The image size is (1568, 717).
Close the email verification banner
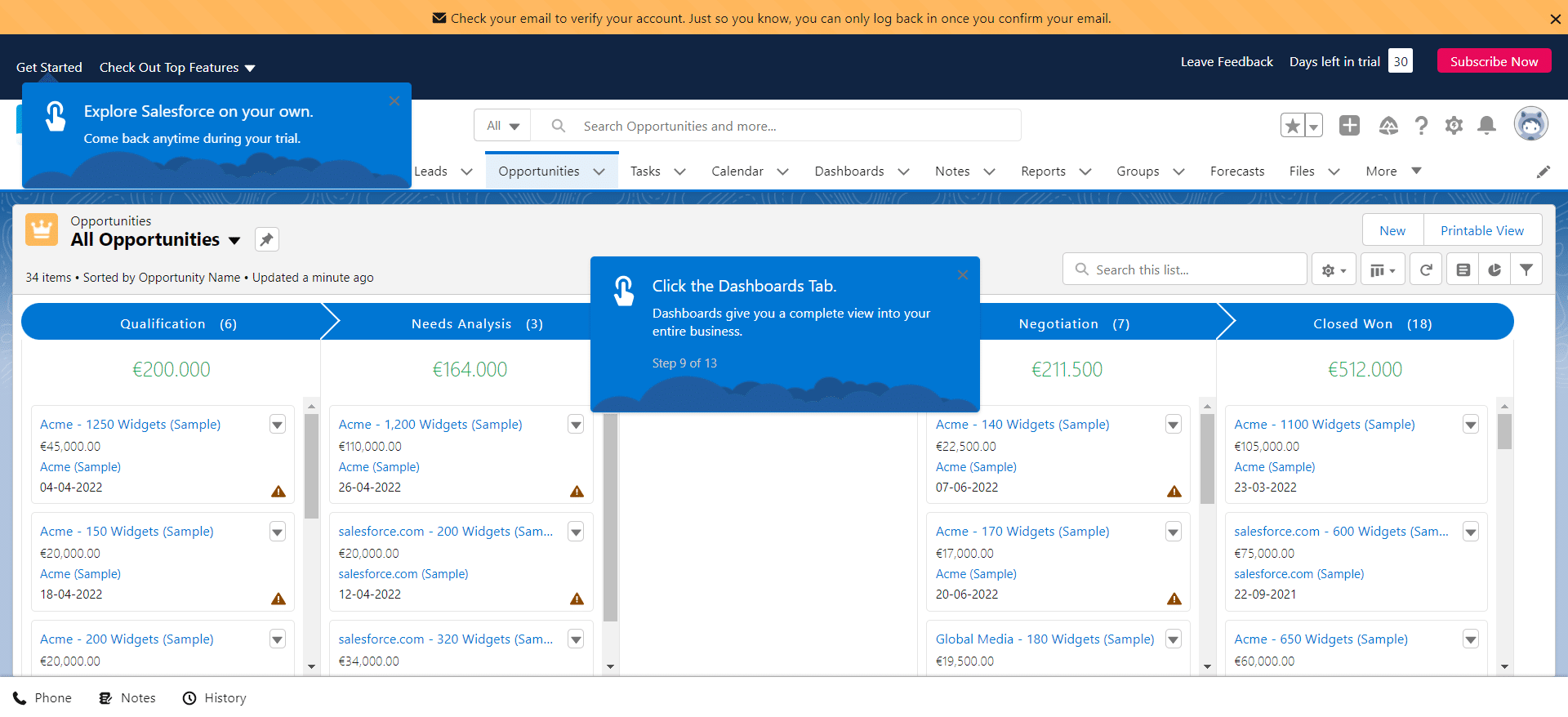pyautogui.click(x=1555, y=19)
